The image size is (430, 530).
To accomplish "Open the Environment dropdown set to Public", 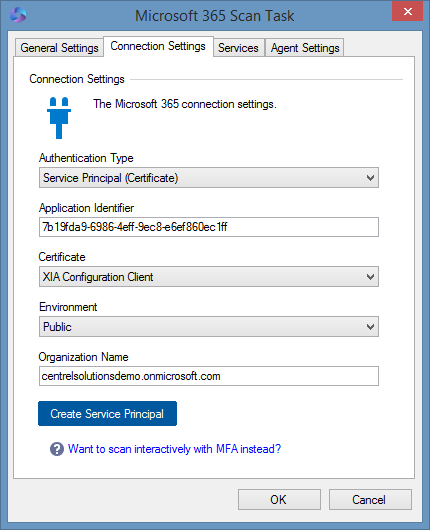I will click(x=209, y=327).
